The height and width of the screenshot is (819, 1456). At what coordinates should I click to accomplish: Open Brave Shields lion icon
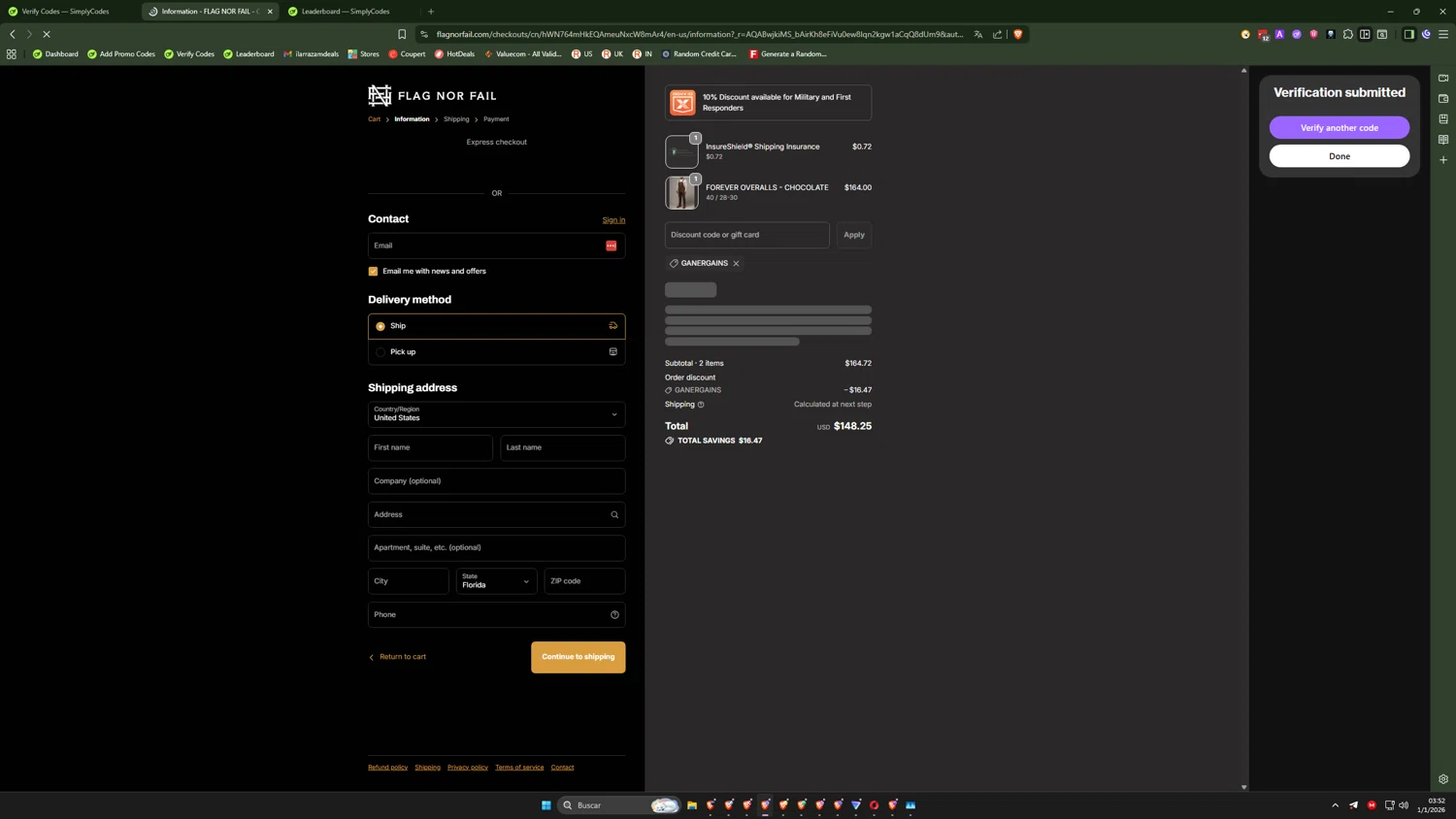point(1017,34)
